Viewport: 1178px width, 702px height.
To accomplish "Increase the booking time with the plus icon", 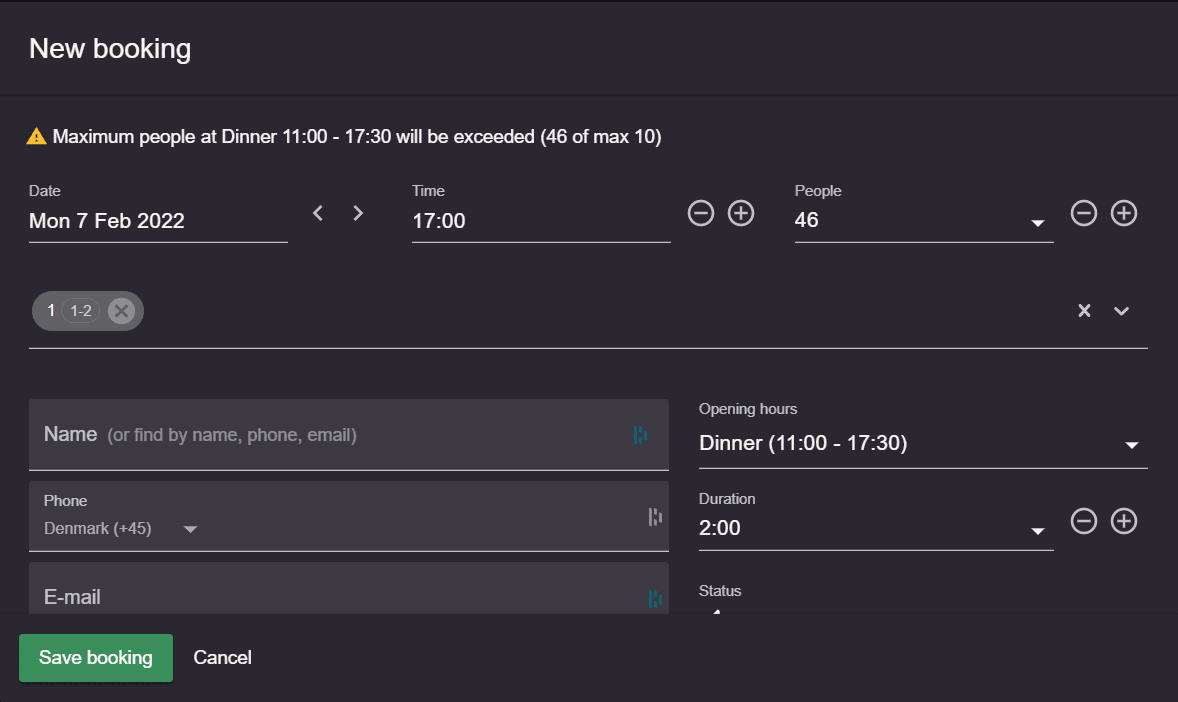I will [x=741, y=213].
